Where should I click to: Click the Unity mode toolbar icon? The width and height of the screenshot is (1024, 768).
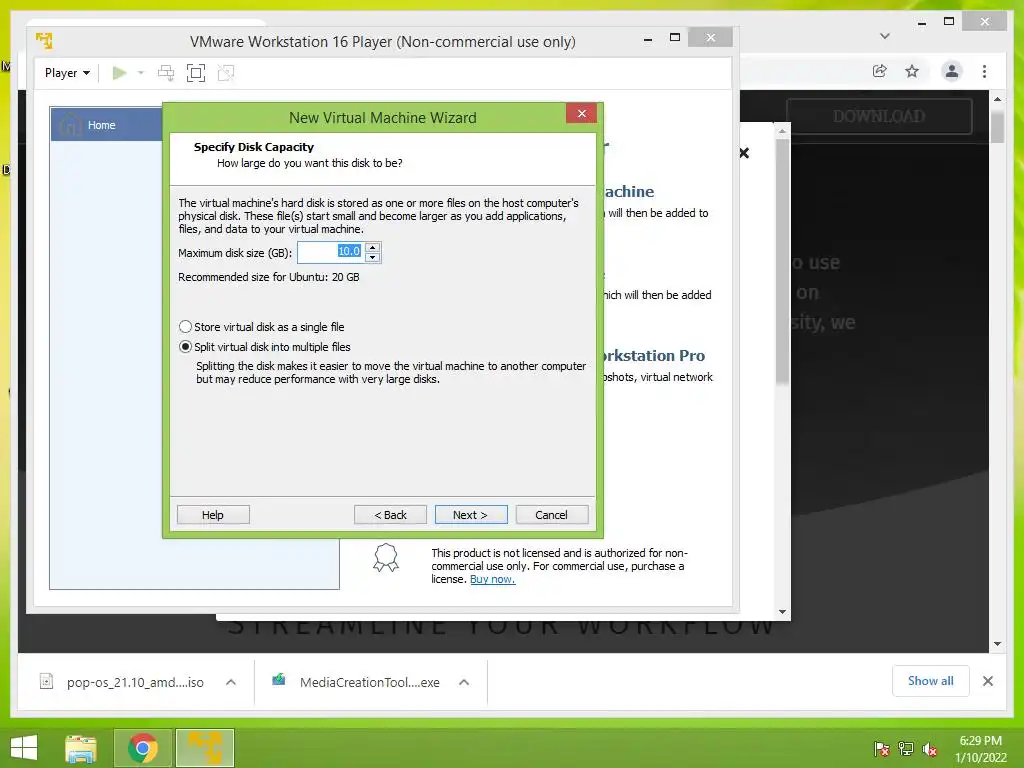click(226, 72)
